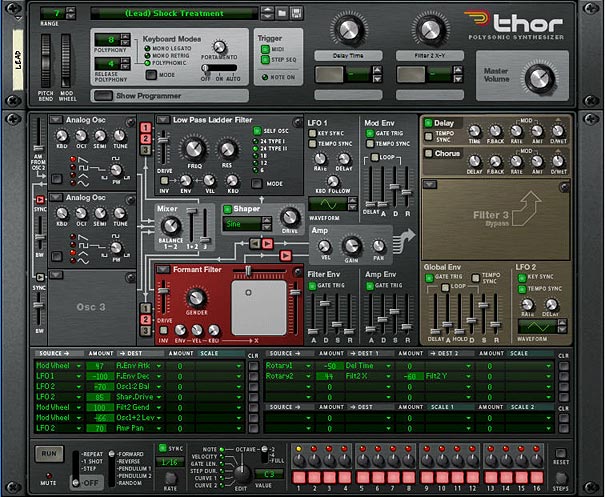Toggle the Delay effect on button
The height and width of the screenshot is (497, 605).
(428, 123)
